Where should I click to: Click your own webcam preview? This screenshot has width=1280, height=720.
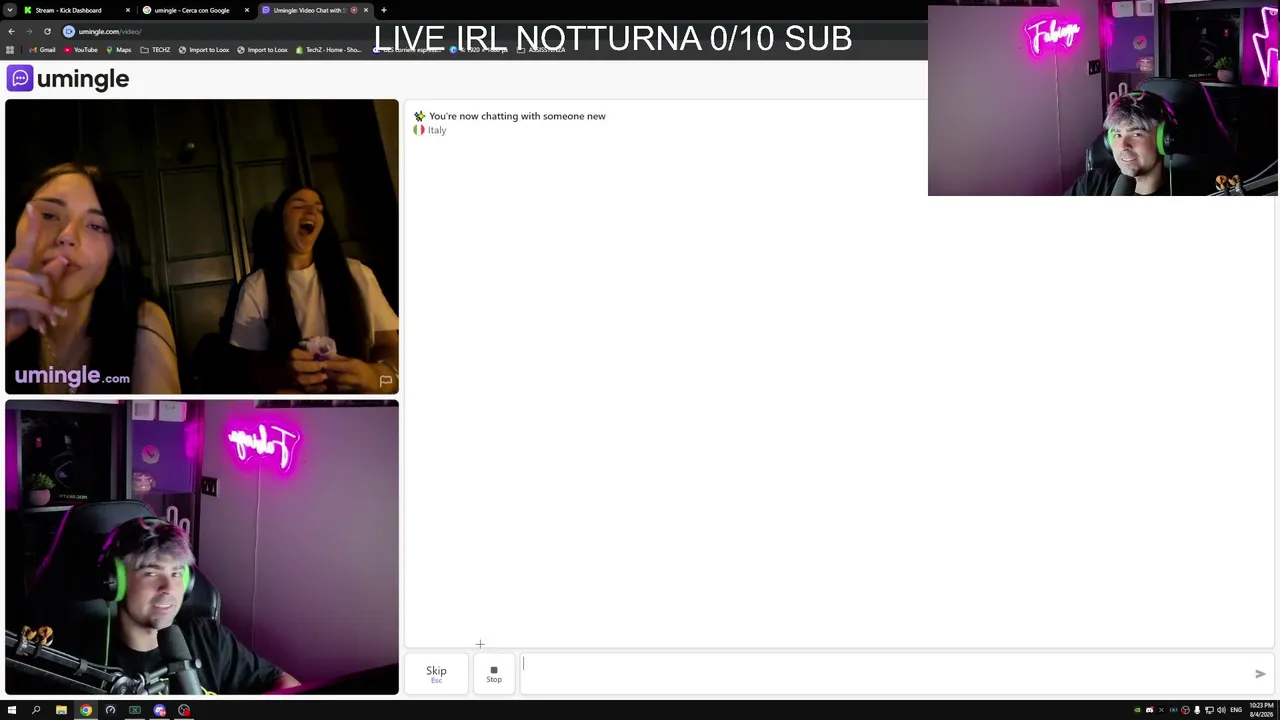[x=202, y=547]
